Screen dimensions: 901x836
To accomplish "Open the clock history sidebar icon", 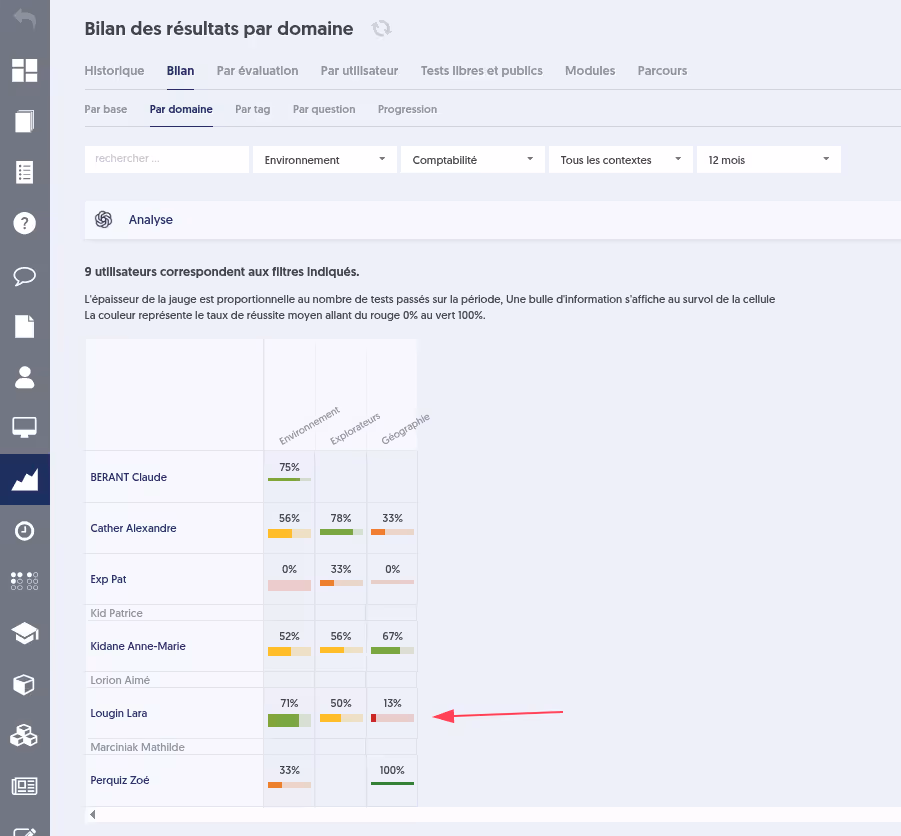I will tap(25, 531).
